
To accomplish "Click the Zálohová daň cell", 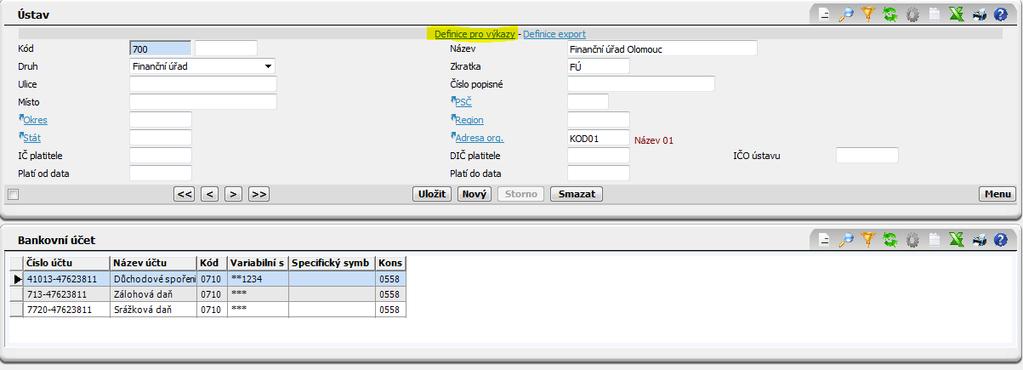I will pos(153,294).
